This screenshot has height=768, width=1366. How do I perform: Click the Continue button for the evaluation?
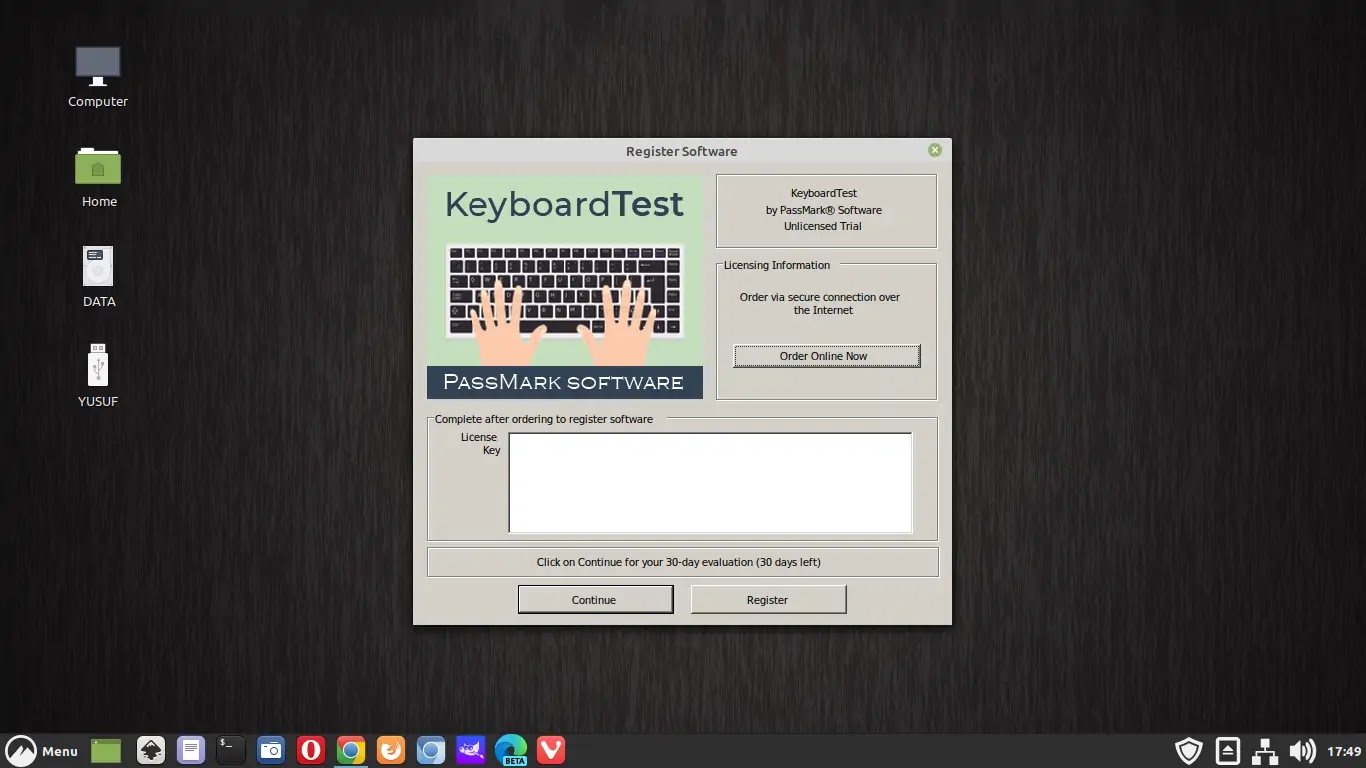pyautogui.click(x=595, y=600)
